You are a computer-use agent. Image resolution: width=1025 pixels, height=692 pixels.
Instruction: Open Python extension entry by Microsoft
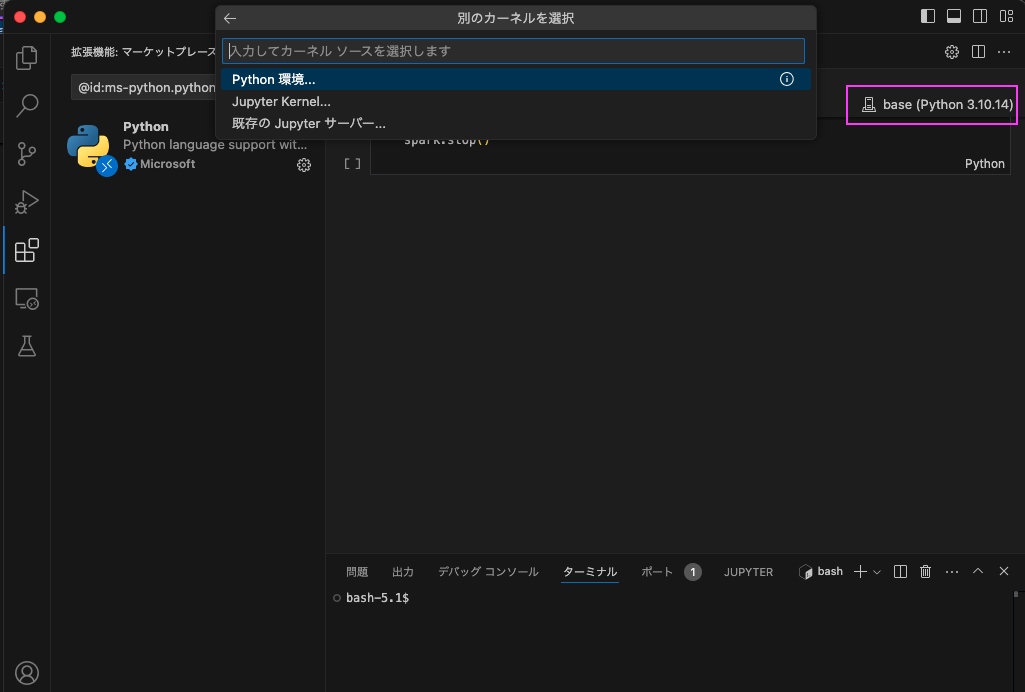(188, 146)
